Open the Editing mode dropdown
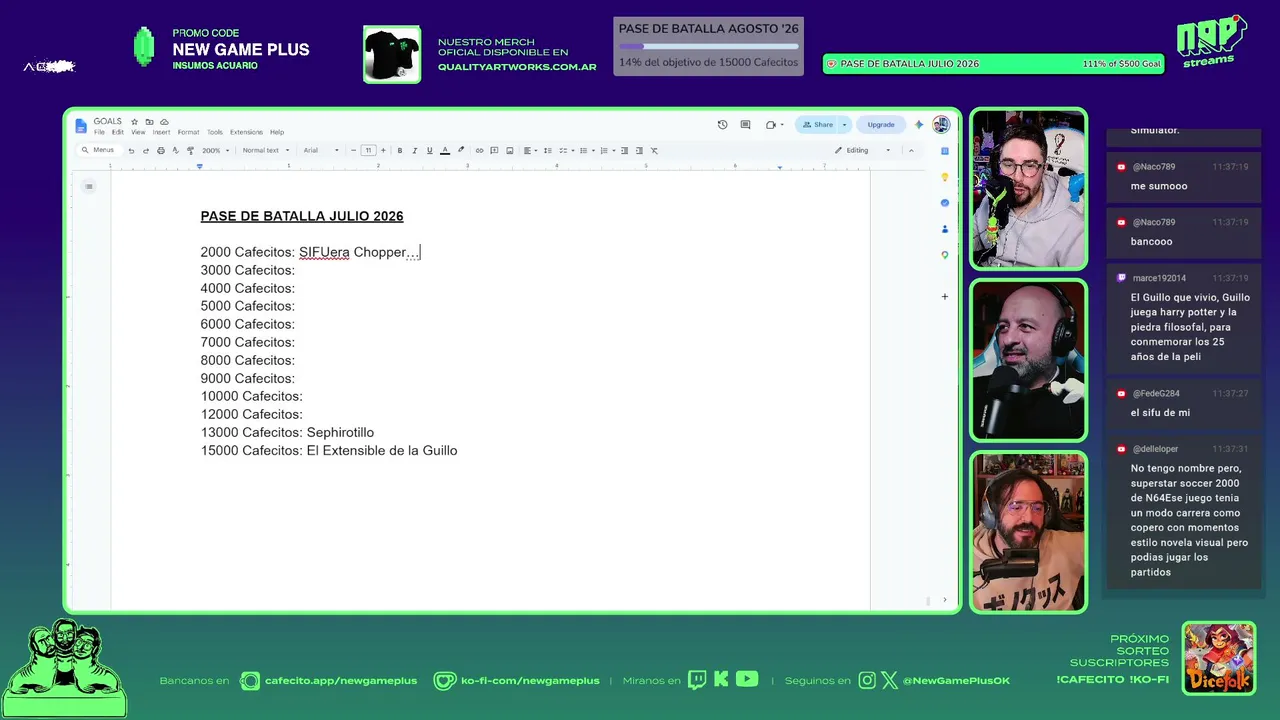 (x=862, y=151)
